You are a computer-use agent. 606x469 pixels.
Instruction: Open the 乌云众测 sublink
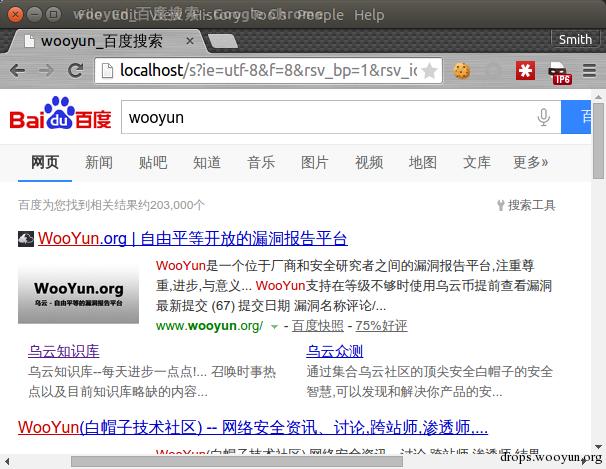pyautogui.click(x=335, y=351)
